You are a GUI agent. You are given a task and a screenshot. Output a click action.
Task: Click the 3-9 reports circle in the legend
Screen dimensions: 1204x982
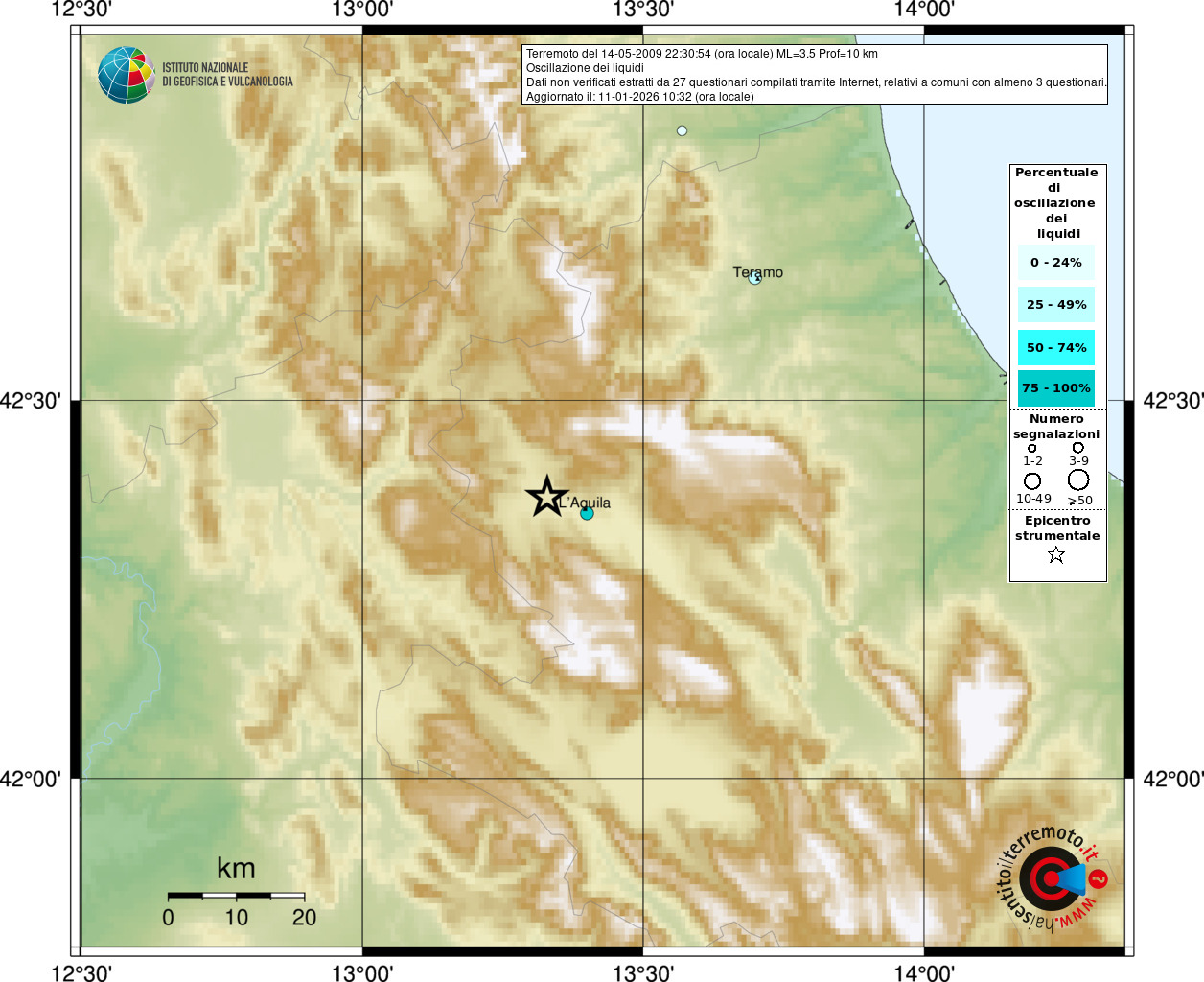coord(1078,447)
